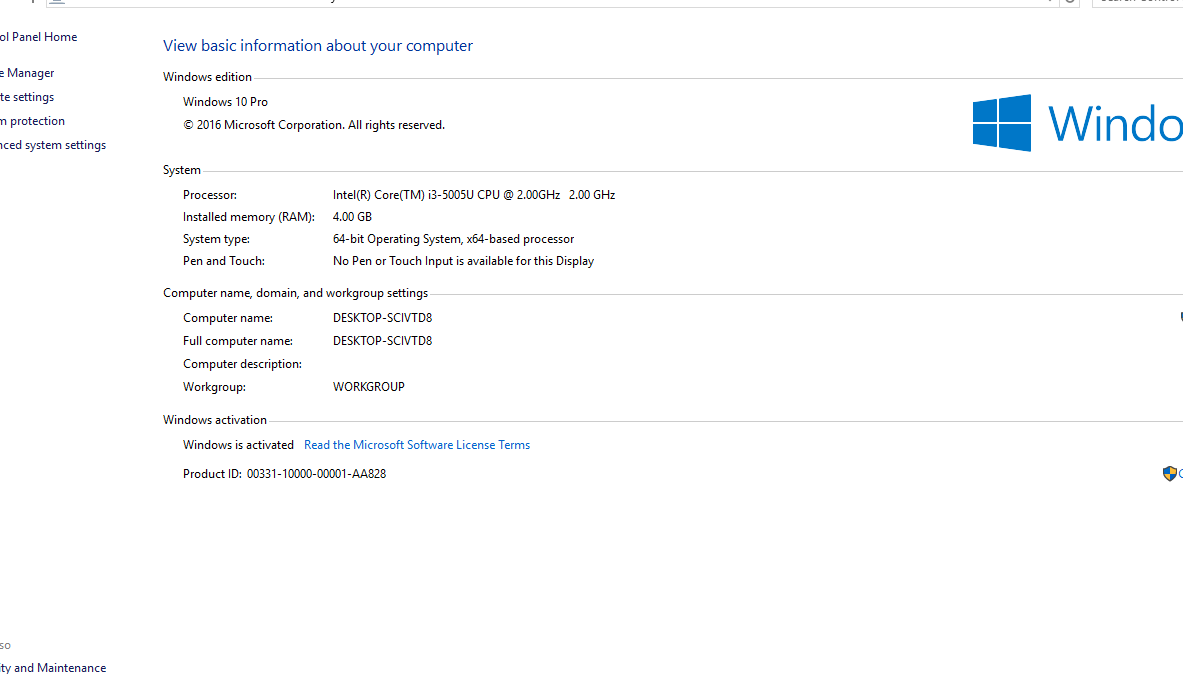The height and width of the screenshot is (674, 1183).
Task: Open System protection link in sidebar
Action: 32,121
